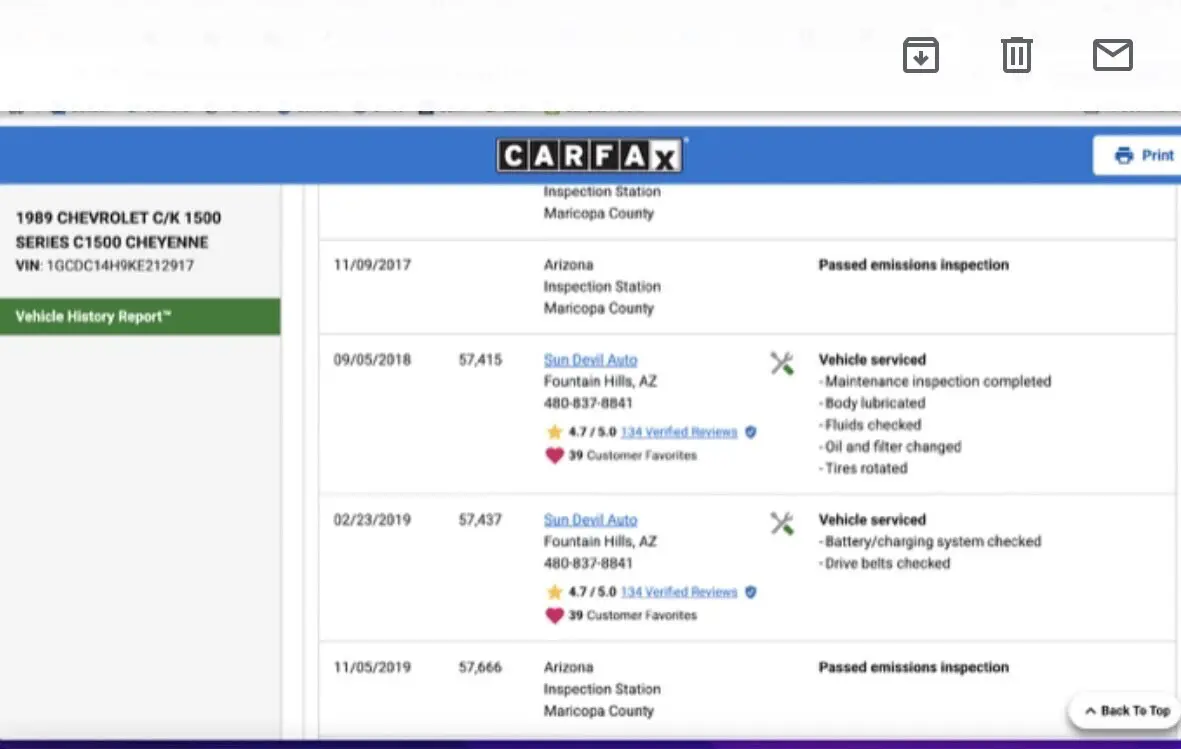
Task: Click the archive icon in top bar
Action: (x=920, y=55)
